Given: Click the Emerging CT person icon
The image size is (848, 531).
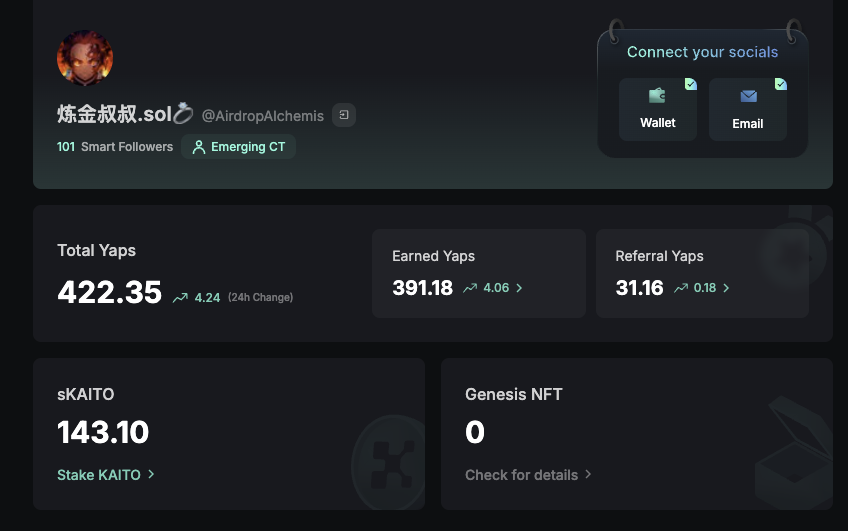Looking at the screenshot, I should (198, 147).
